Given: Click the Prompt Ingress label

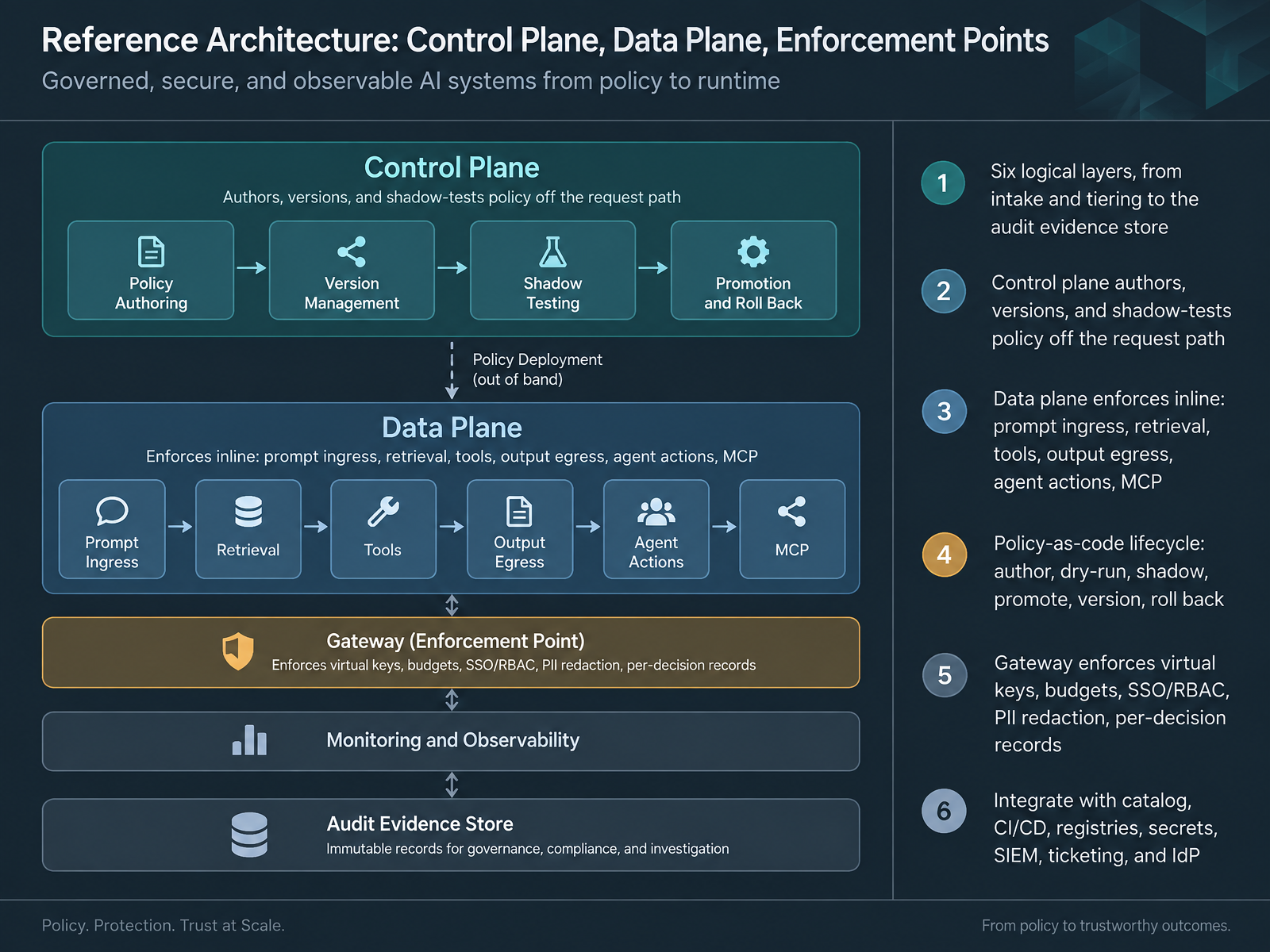Looking at the screenshot, I should [112, 552].
